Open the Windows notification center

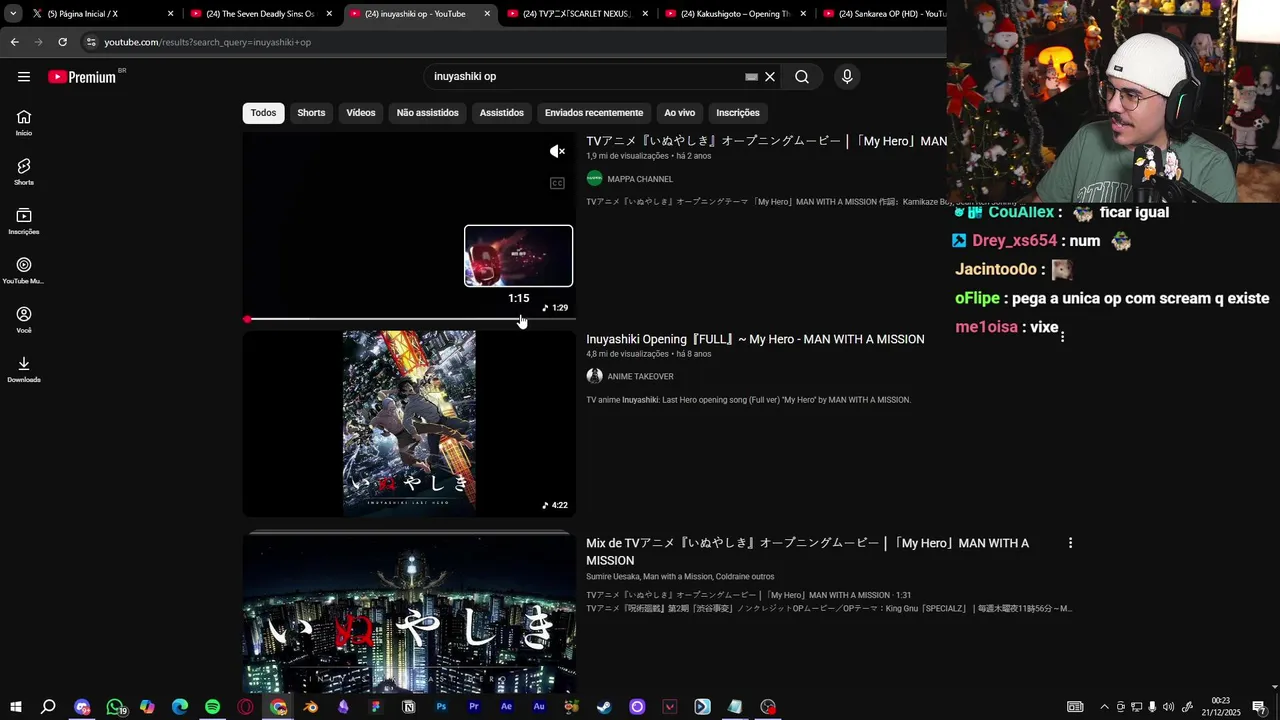pyautogui.click(x=1259, y=707)
